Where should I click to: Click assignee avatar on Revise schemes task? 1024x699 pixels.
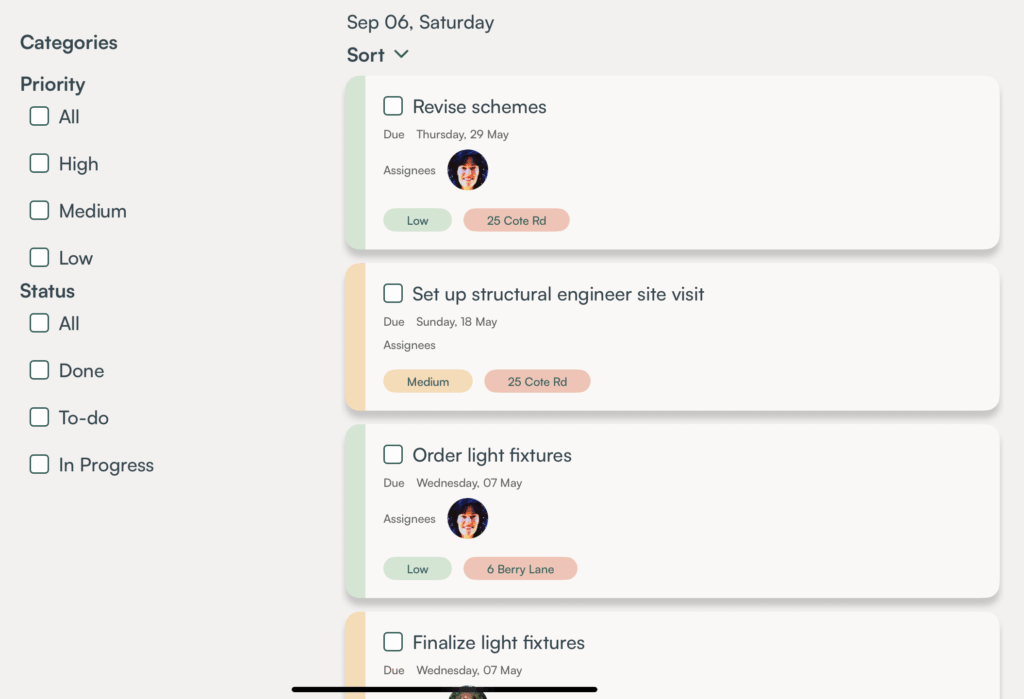point(467,170)
